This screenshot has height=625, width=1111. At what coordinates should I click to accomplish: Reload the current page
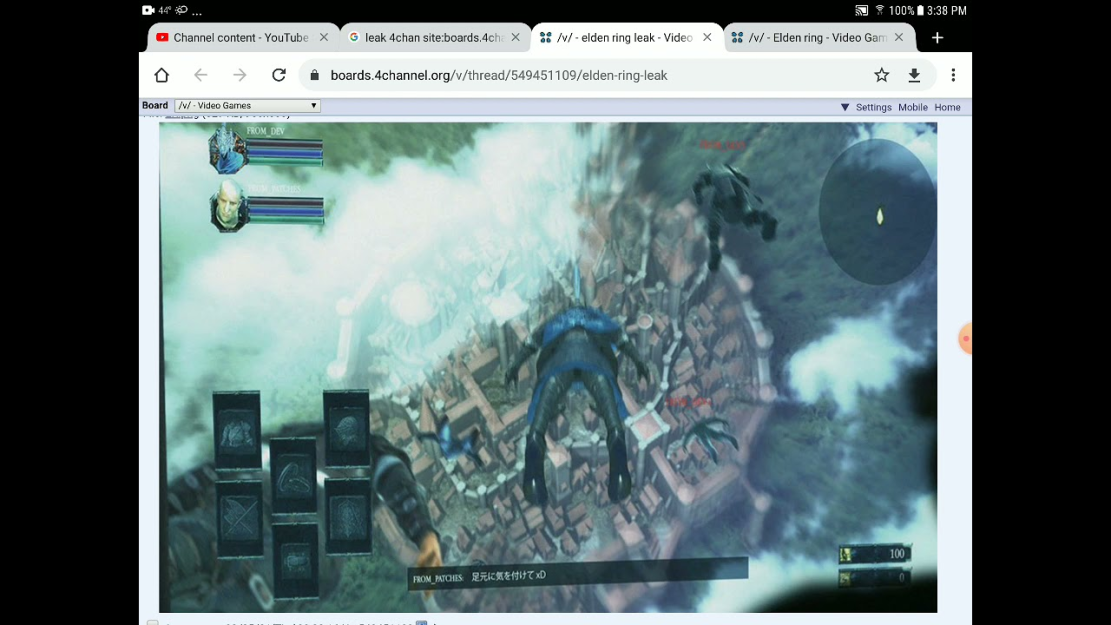278,75
